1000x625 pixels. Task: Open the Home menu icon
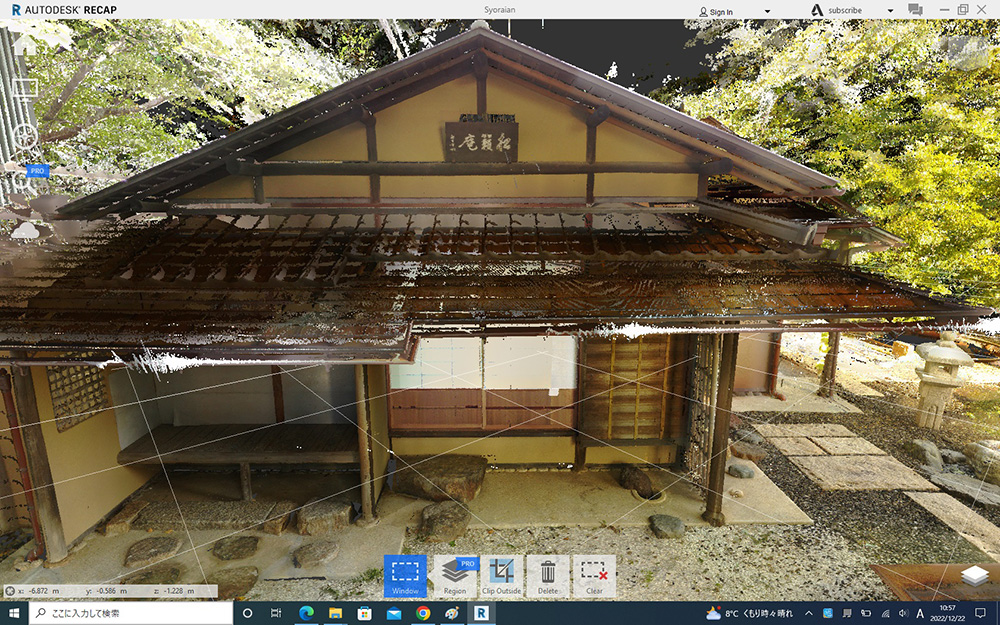click(x=25, y=45)
